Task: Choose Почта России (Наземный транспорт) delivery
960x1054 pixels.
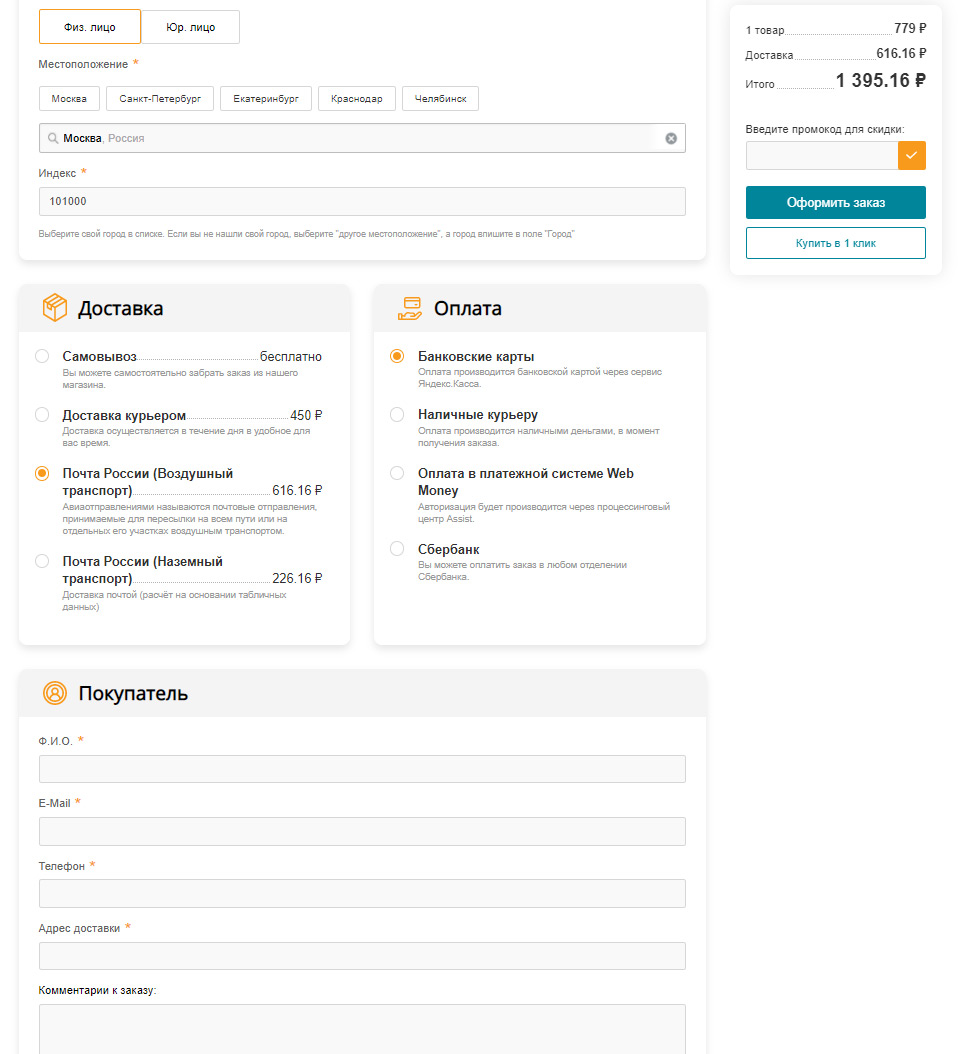Action: click(41, 562)
